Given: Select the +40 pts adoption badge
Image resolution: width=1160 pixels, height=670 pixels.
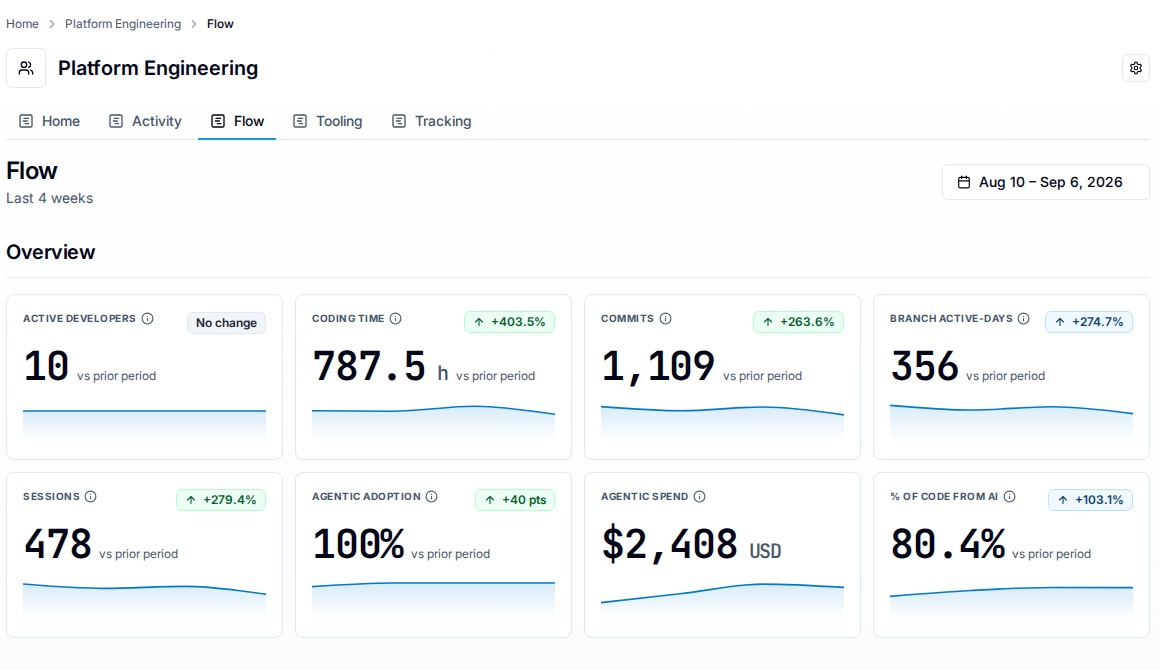Looking at the screenshot, I should 515,500.
